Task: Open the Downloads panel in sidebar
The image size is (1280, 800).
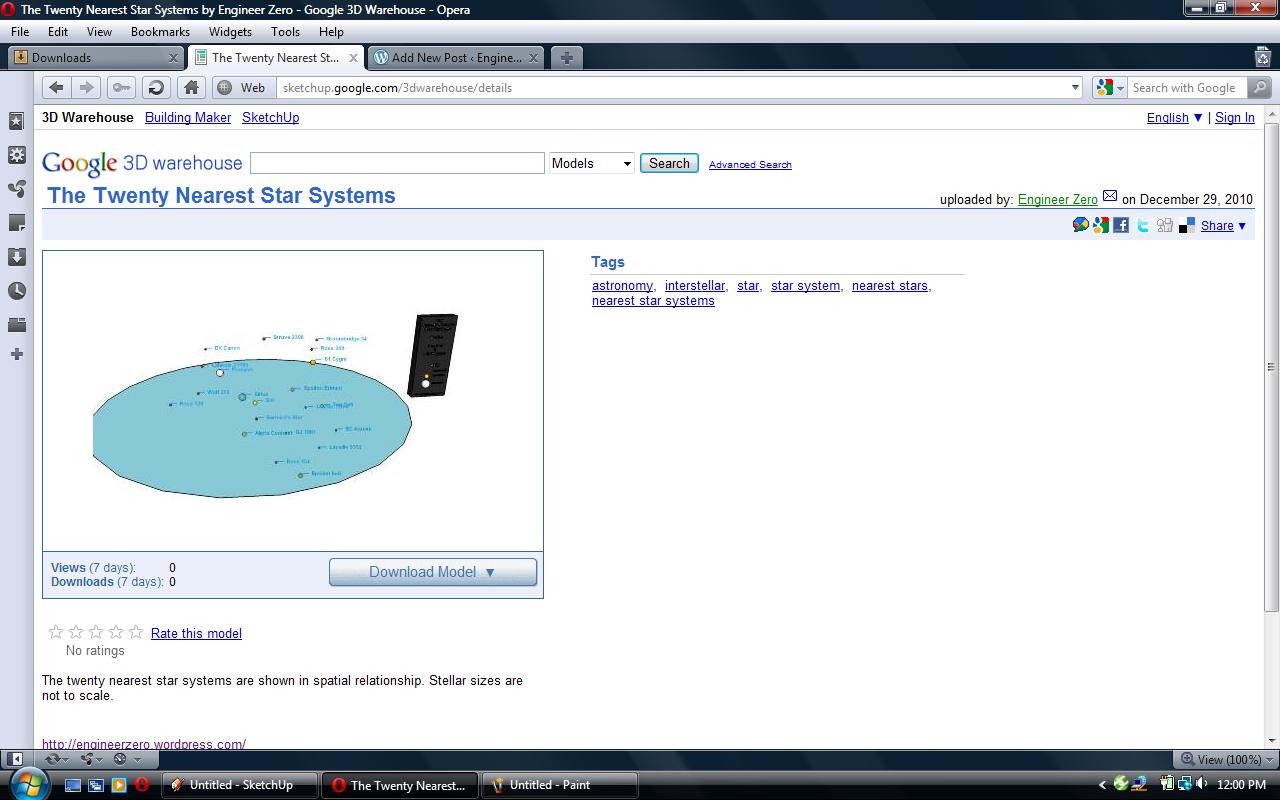Action: tap(16, 257)
